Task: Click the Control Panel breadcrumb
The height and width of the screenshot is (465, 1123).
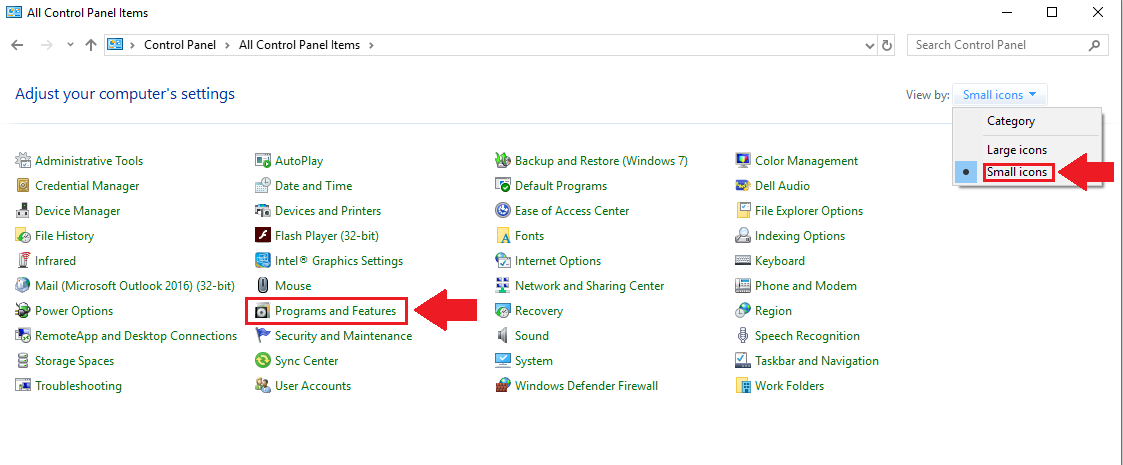Action: point(180,45)
